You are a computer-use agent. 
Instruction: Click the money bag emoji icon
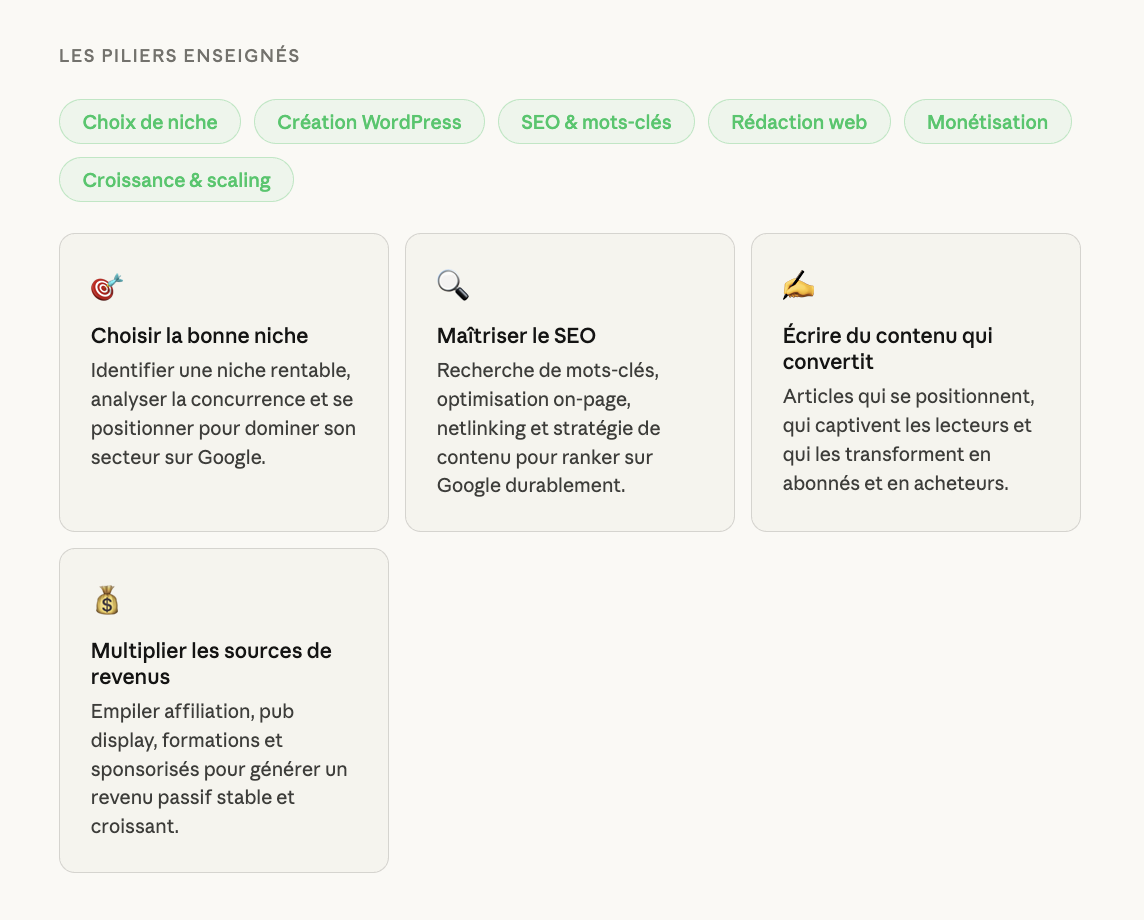(107, 601)
